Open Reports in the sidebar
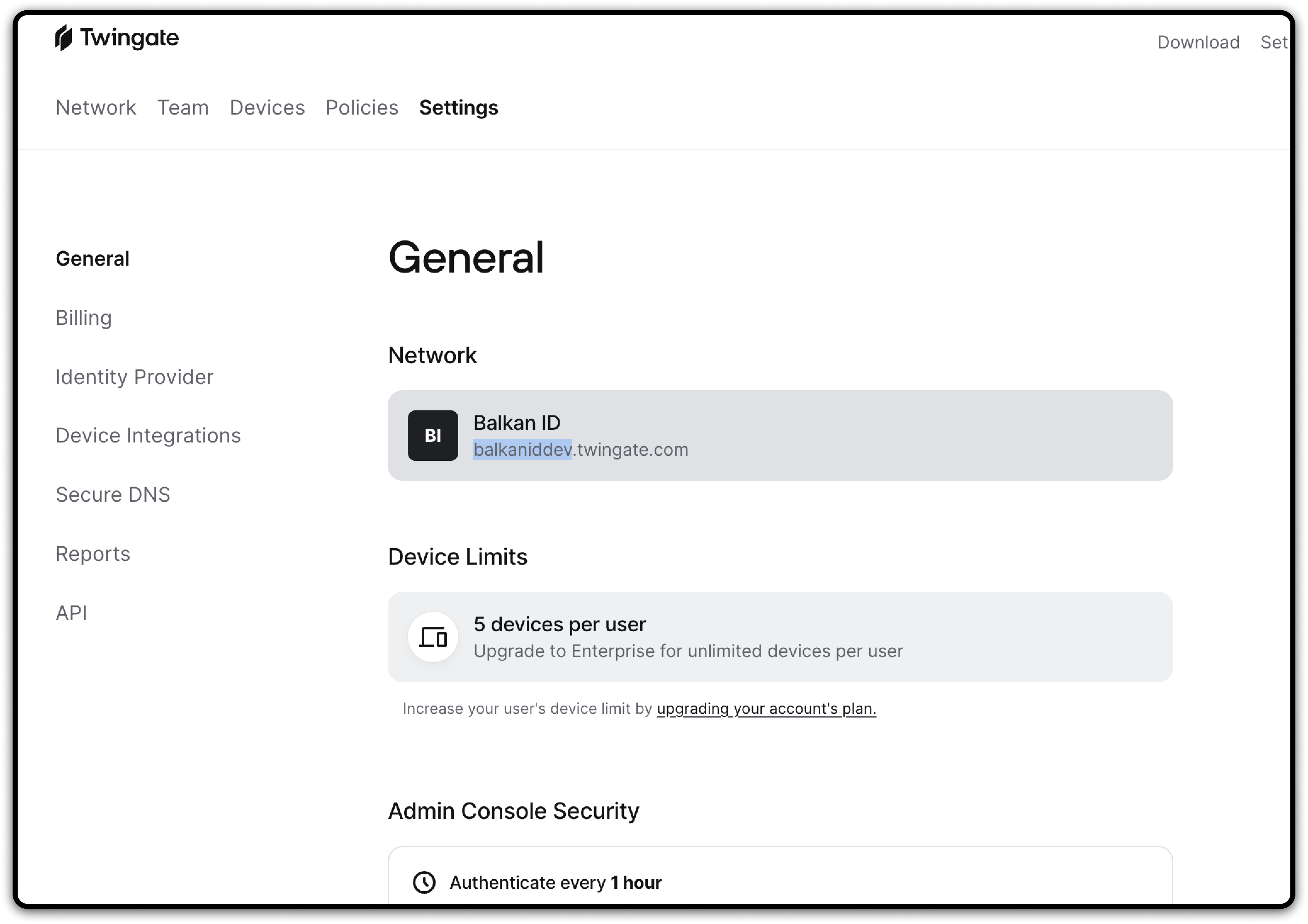 point(93,554)
